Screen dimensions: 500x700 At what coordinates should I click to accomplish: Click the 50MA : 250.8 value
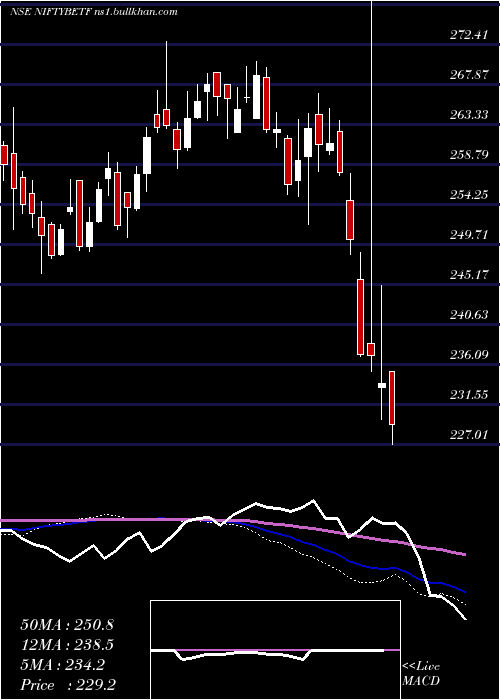click(67, 625)
